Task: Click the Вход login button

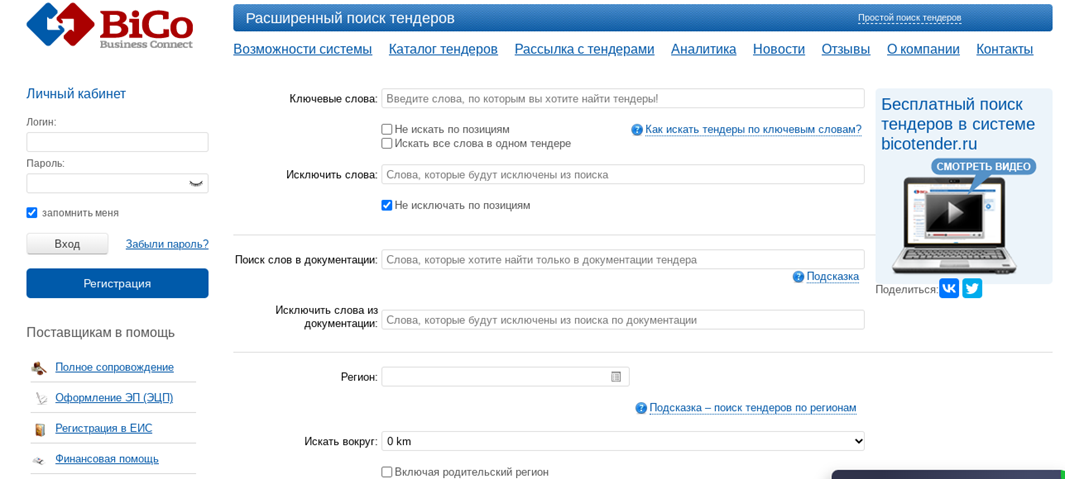Action: click(x=67, y=244)
